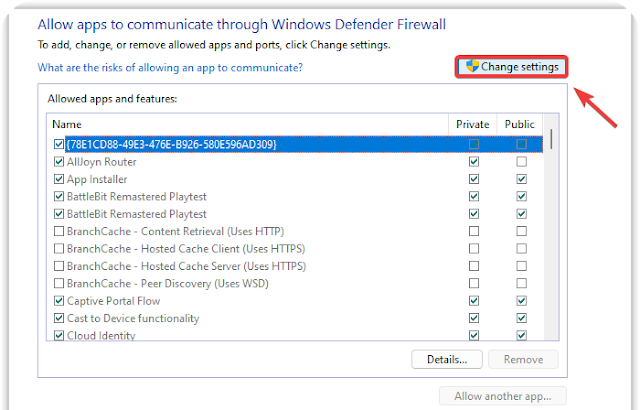640x410 pixels.
Task: Enable Private for BranchCache - Content Retrieval
Action: tap(474, 231)
